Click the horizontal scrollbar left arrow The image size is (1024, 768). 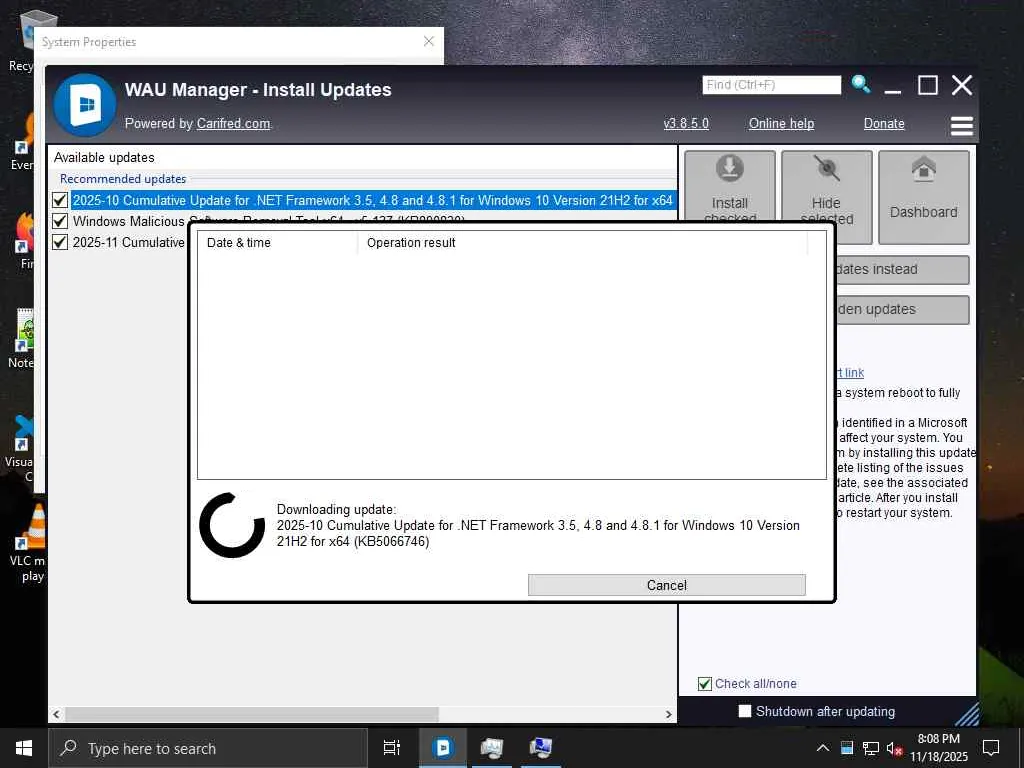click(56, 714)
